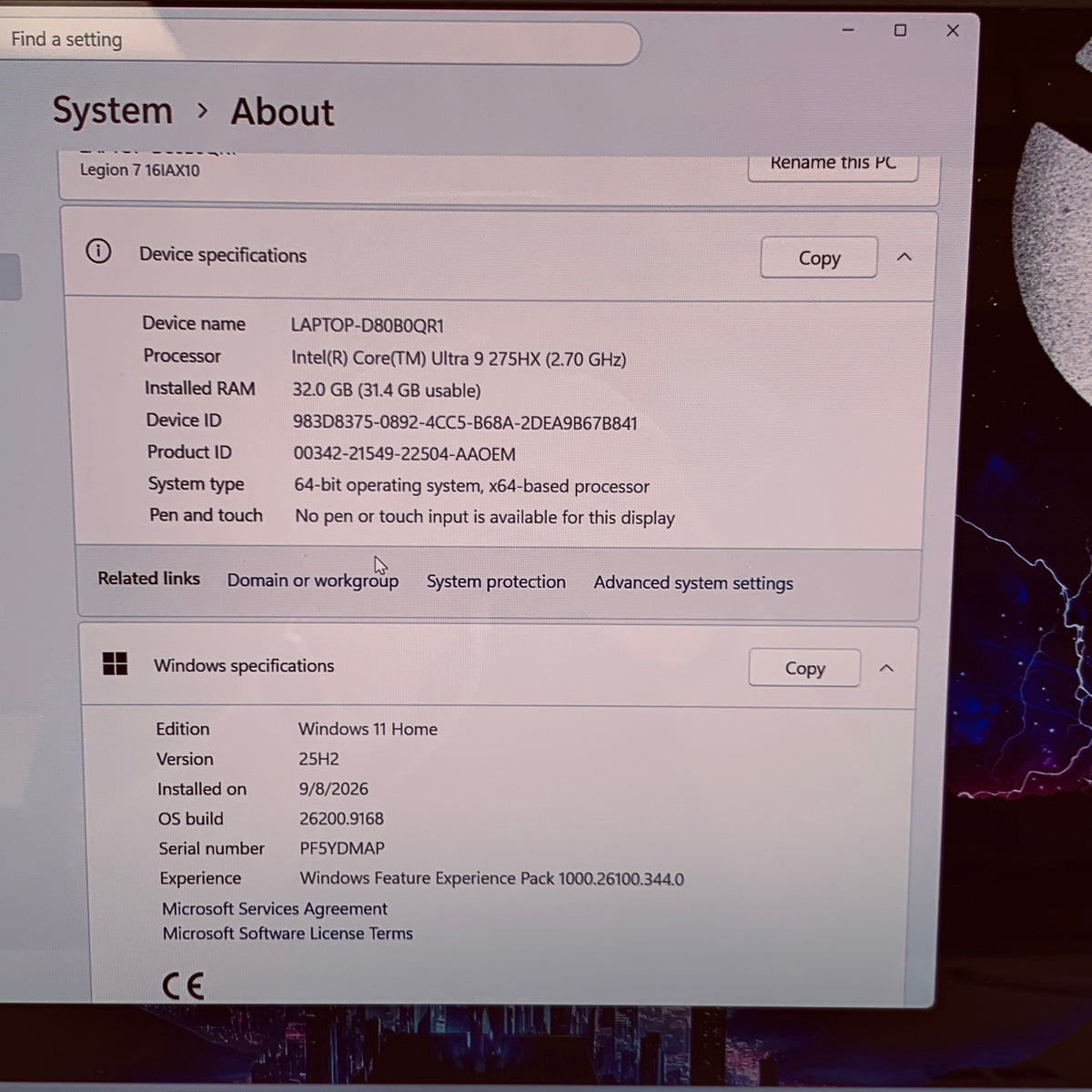Select the Installed on date 9/8/2026
Screen dimensions: 1092x1092
point(334,789)
